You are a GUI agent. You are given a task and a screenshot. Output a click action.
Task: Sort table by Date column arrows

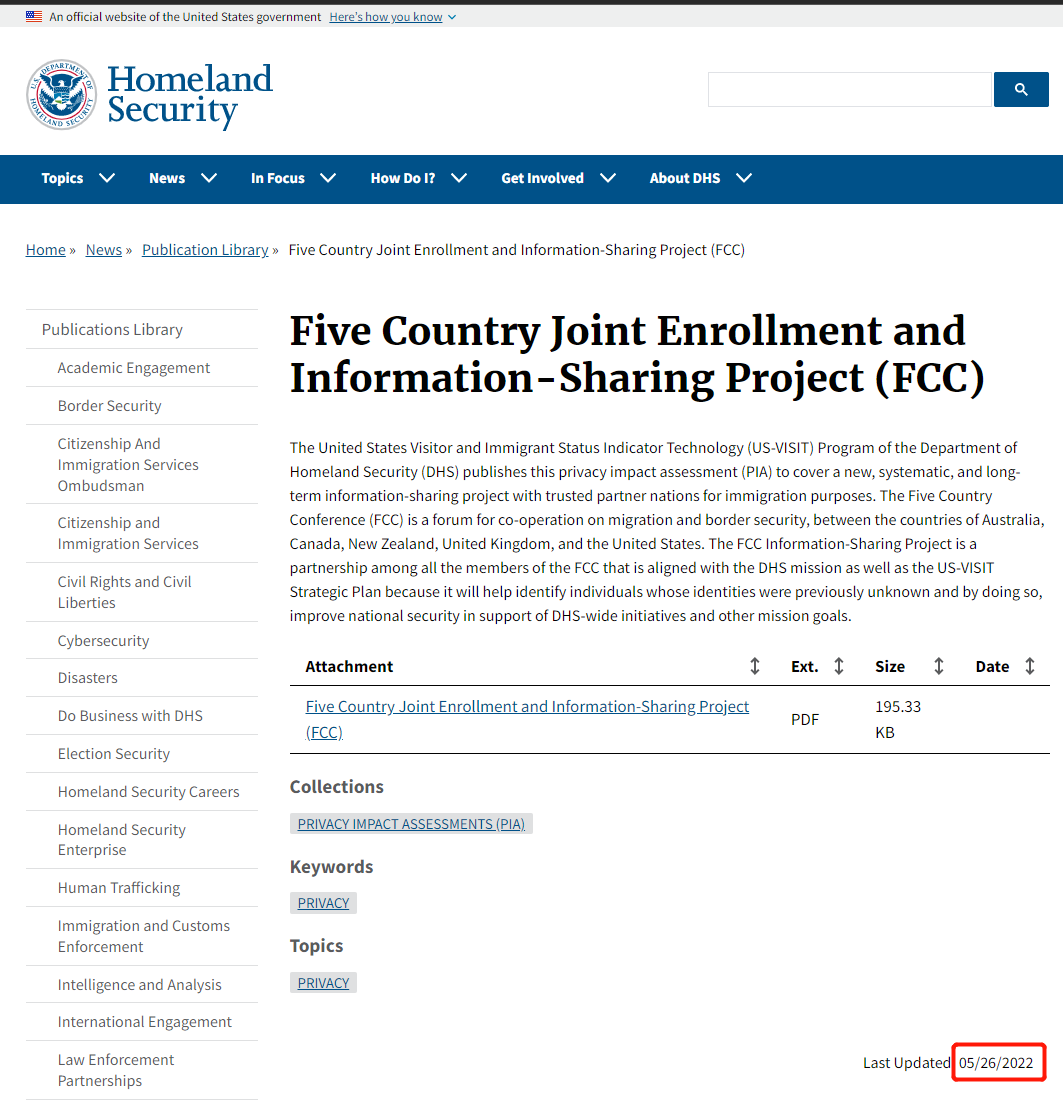[x=1030, y=666]
